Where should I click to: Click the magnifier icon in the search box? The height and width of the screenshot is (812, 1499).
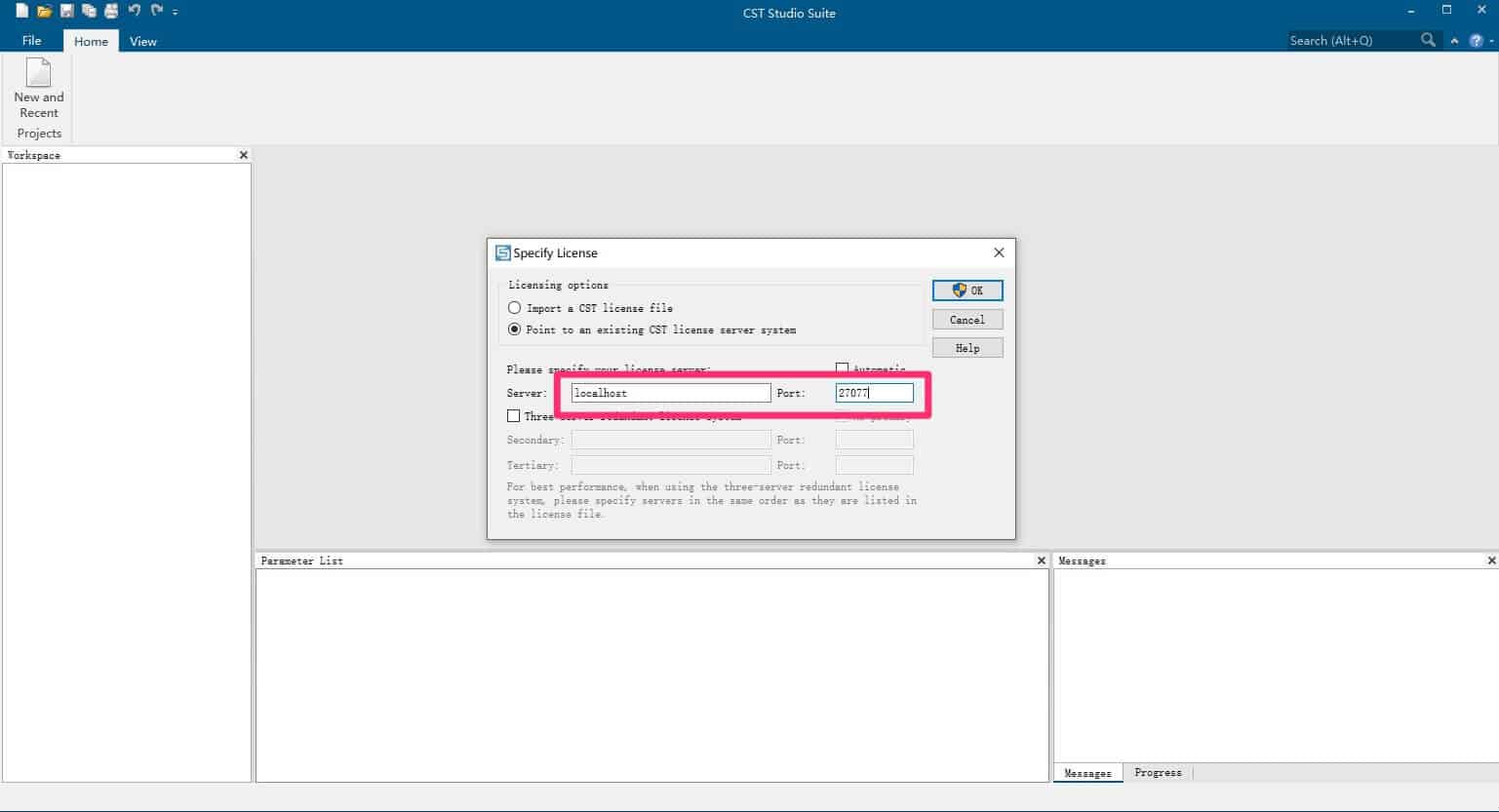(1429, 40)
